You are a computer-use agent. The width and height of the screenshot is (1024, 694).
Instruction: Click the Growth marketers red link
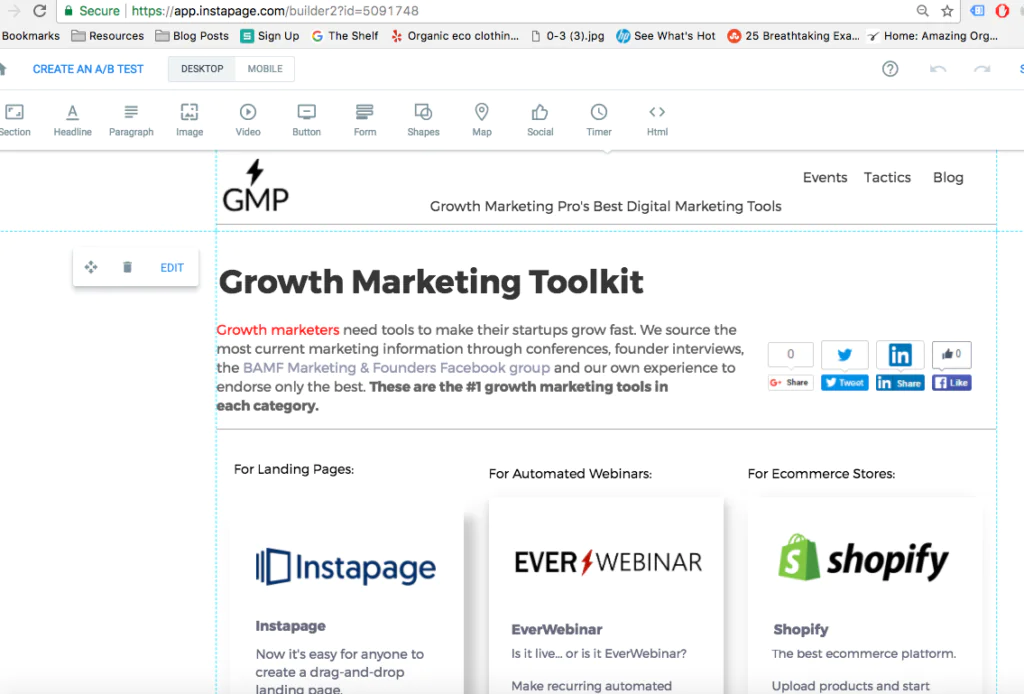click(x=278, y=330)
